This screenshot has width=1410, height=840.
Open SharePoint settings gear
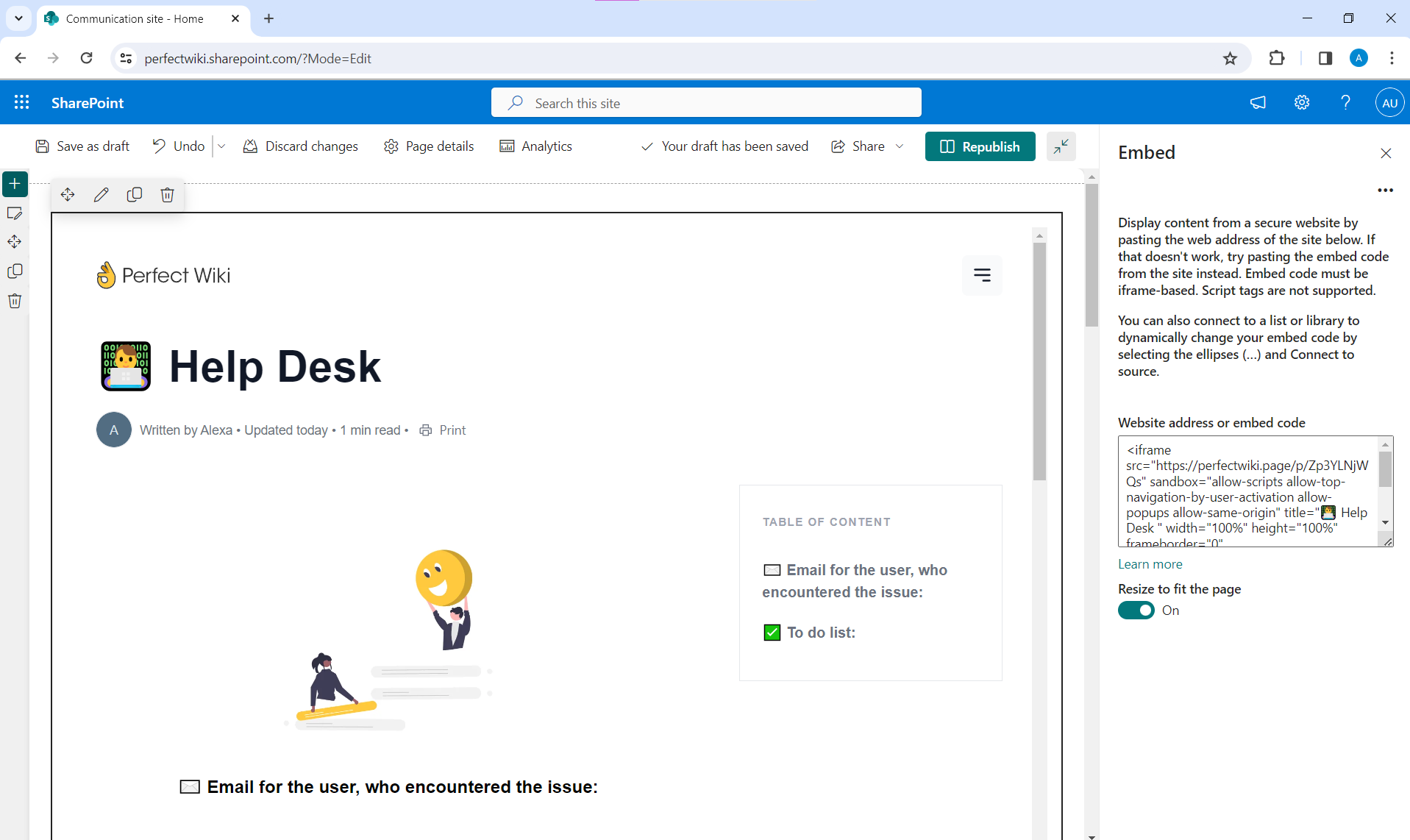click(x=1302, y=102)
